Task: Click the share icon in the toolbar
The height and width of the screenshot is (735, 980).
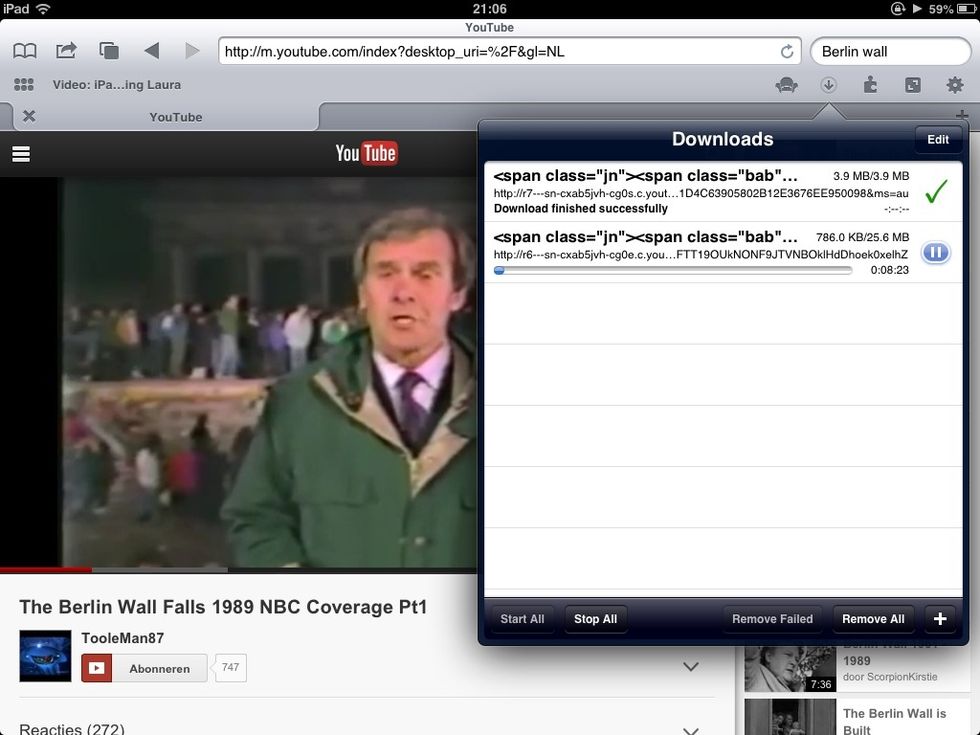Action: (x=66, y=50)
